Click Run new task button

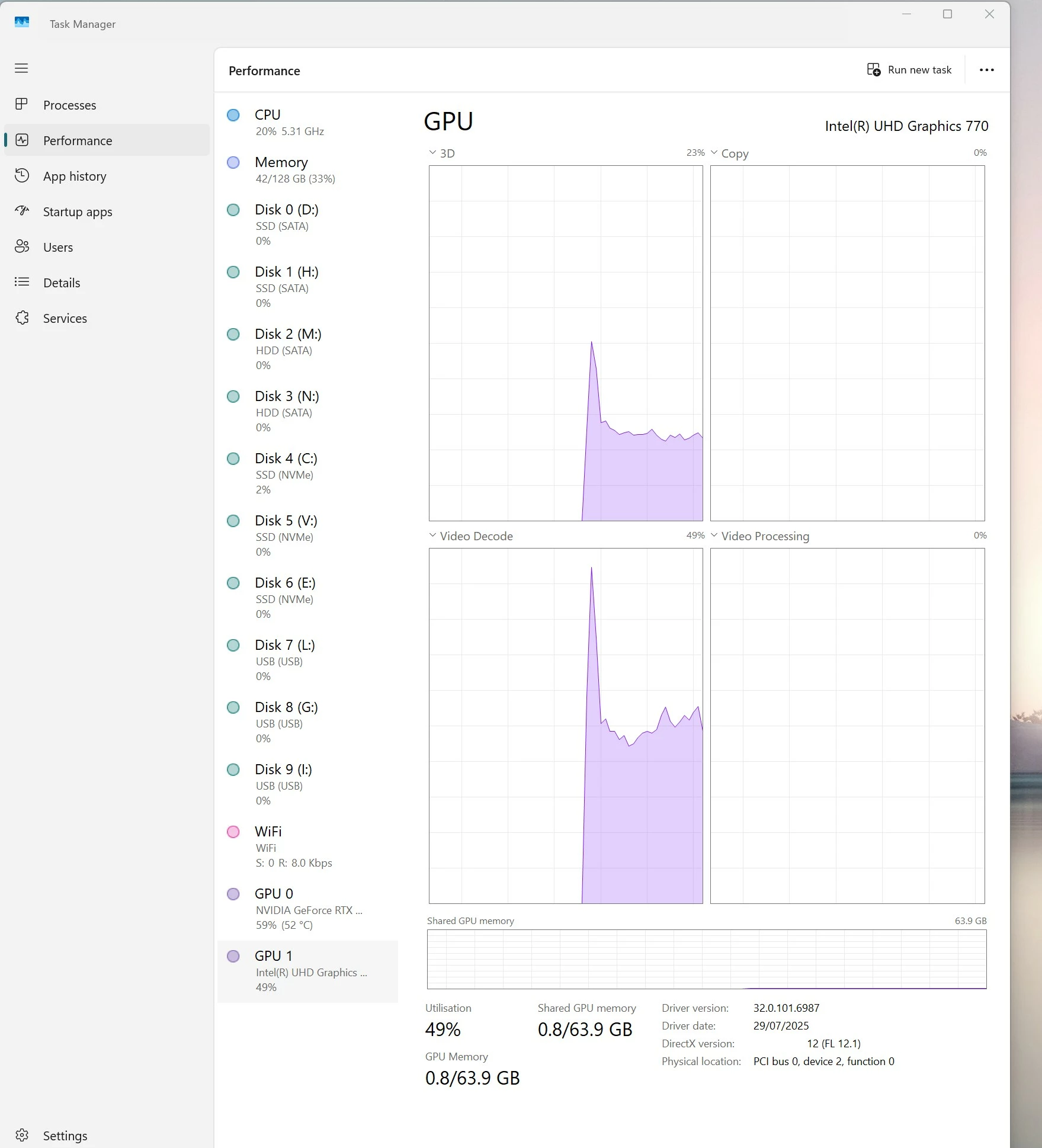pyautogui.click(x=909, y=70)
